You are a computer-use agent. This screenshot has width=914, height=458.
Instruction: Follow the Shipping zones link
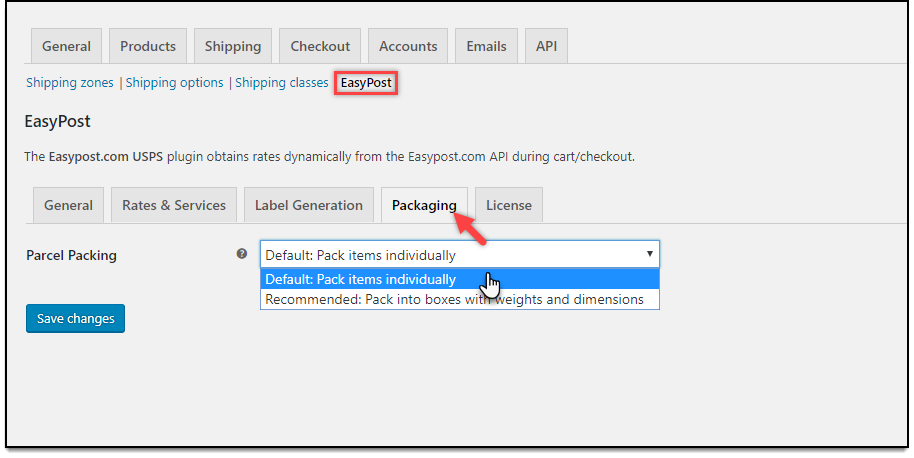(70, 83)
